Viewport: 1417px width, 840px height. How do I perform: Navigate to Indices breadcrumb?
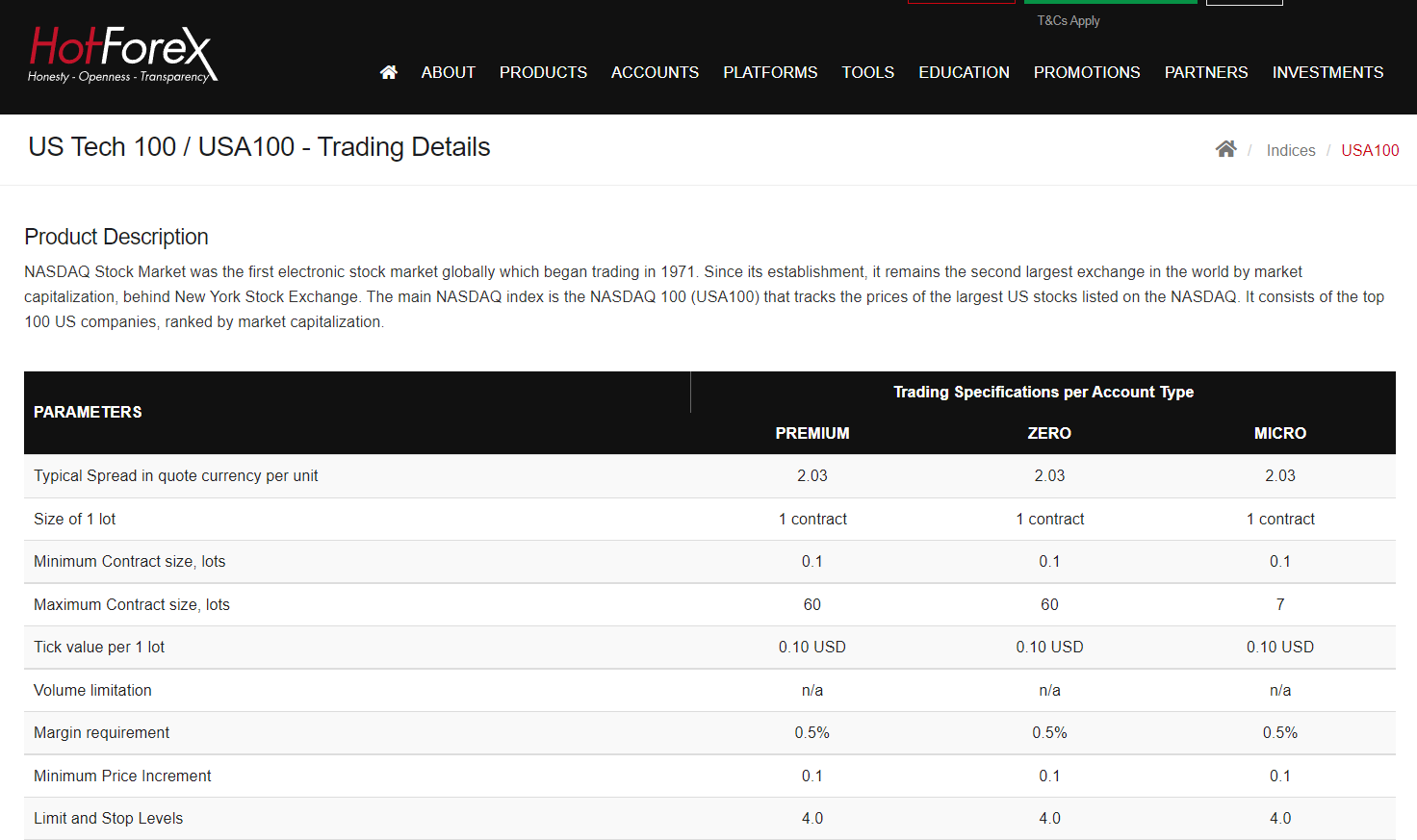[1291, 150]
